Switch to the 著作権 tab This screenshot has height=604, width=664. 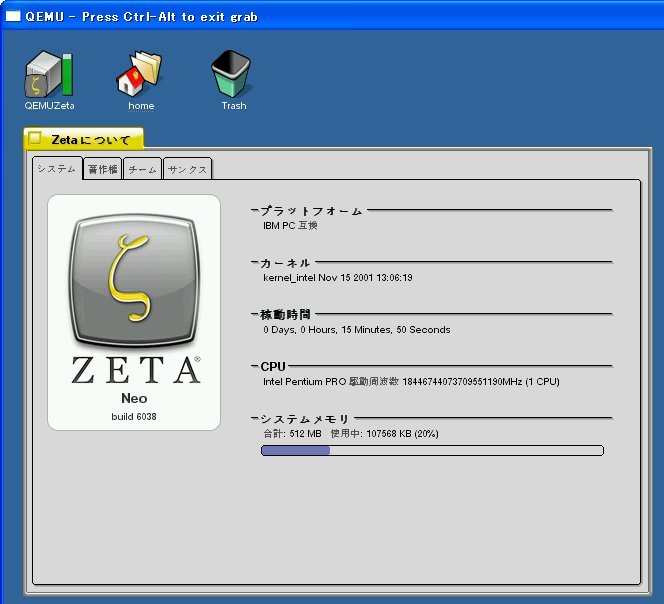click(102, 169)
